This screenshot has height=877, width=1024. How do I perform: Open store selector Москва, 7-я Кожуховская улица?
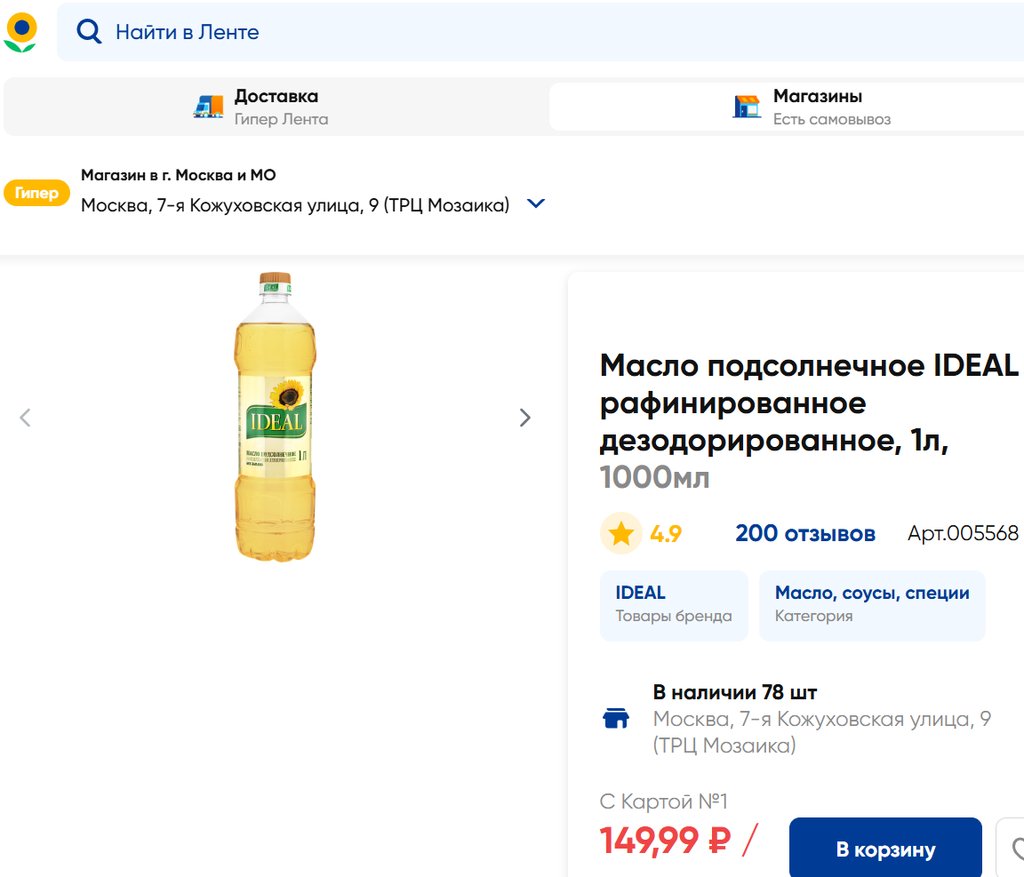pyautogui.click(x=295, y=205)
